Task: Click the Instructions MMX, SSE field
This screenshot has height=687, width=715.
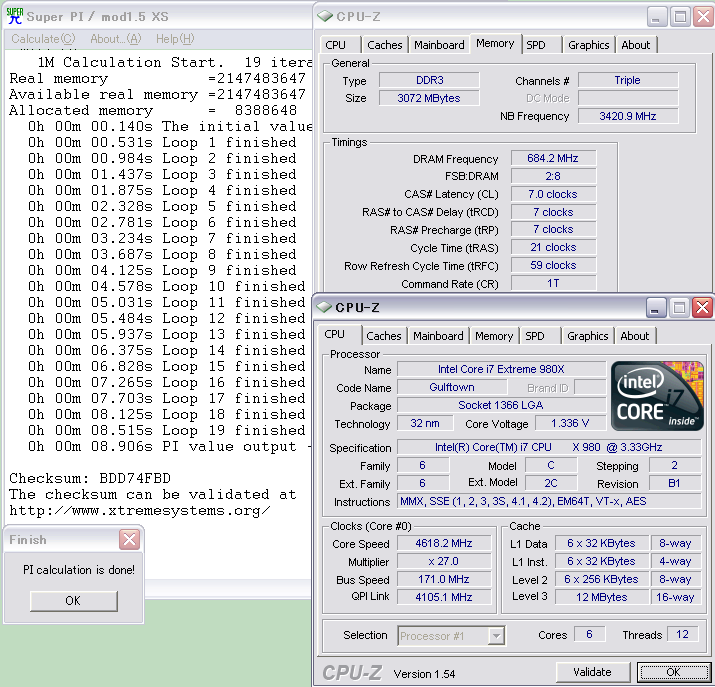Action: [x=549, y=501]
